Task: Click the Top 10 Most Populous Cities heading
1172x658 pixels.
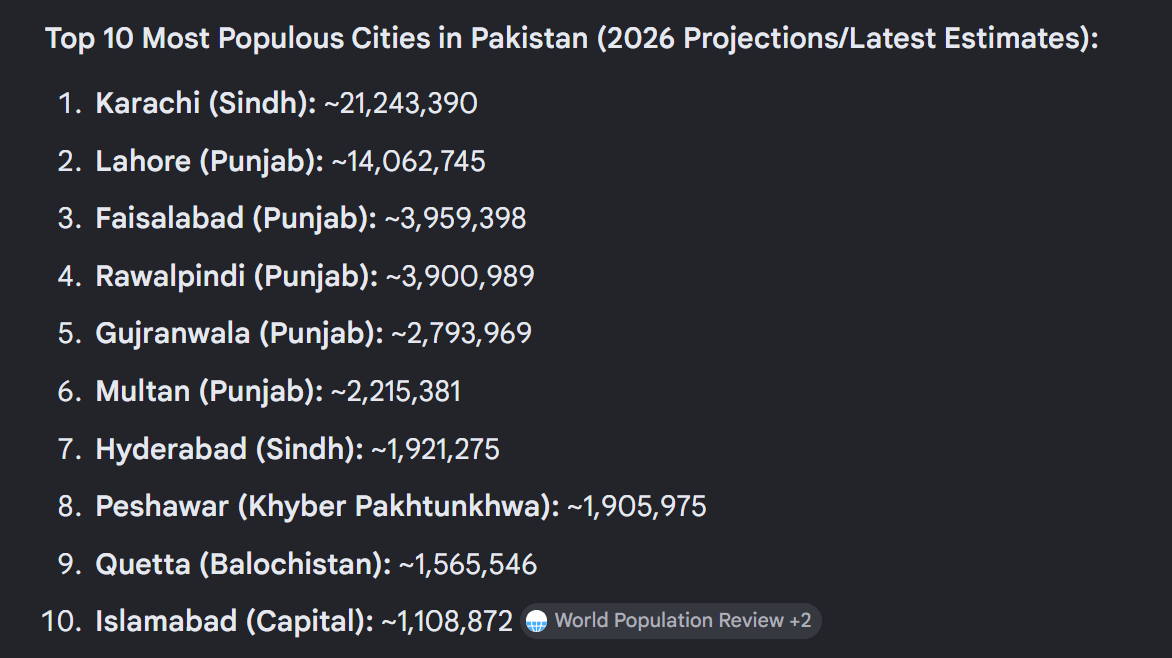Action: pos(572,38)
